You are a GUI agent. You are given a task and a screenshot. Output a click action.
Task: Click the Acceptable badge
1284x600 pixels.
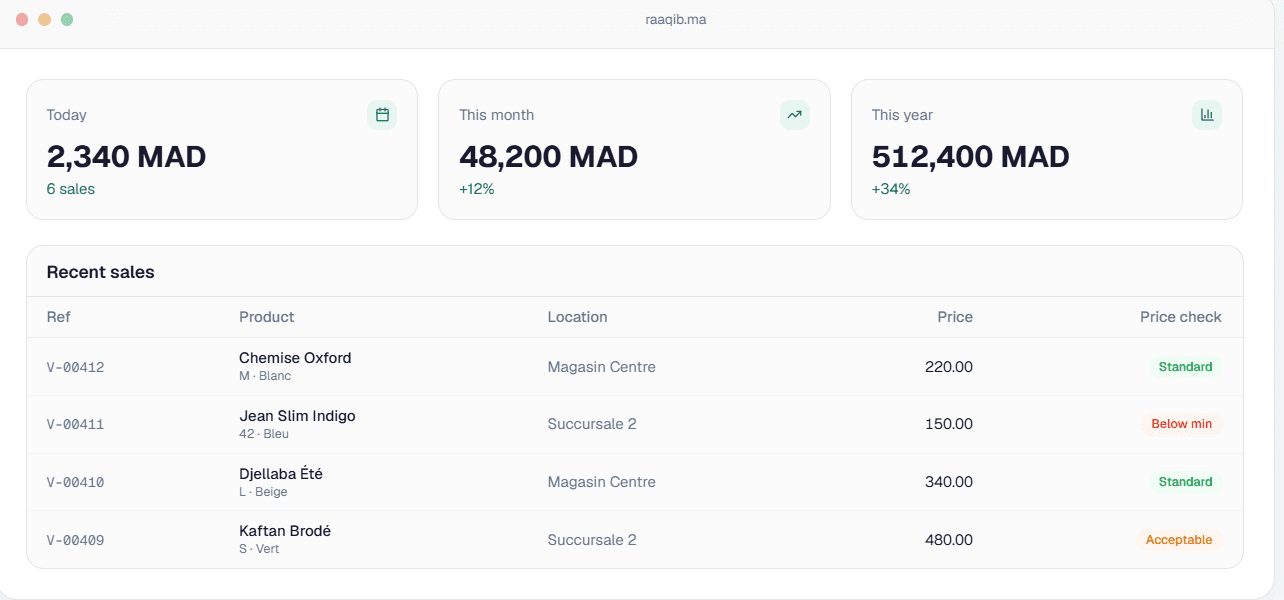click(1179, 540)
